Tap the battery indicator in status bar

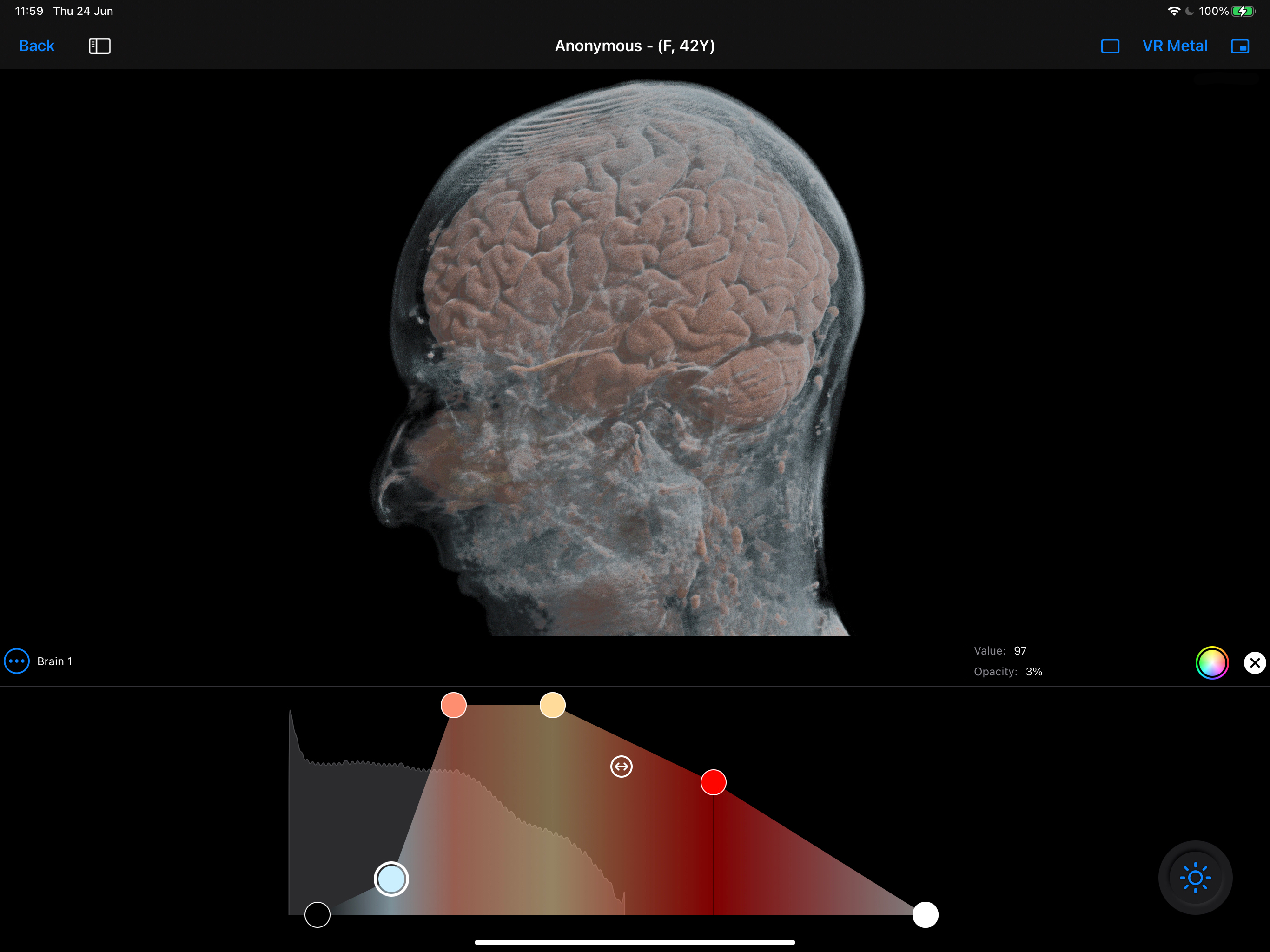(x=1243, y=11)
